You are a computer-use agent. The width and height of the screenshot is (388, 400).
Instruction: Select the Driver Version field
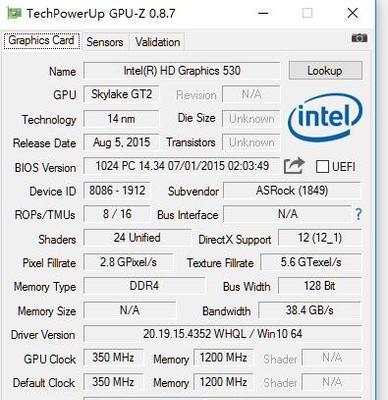point(223,334)
